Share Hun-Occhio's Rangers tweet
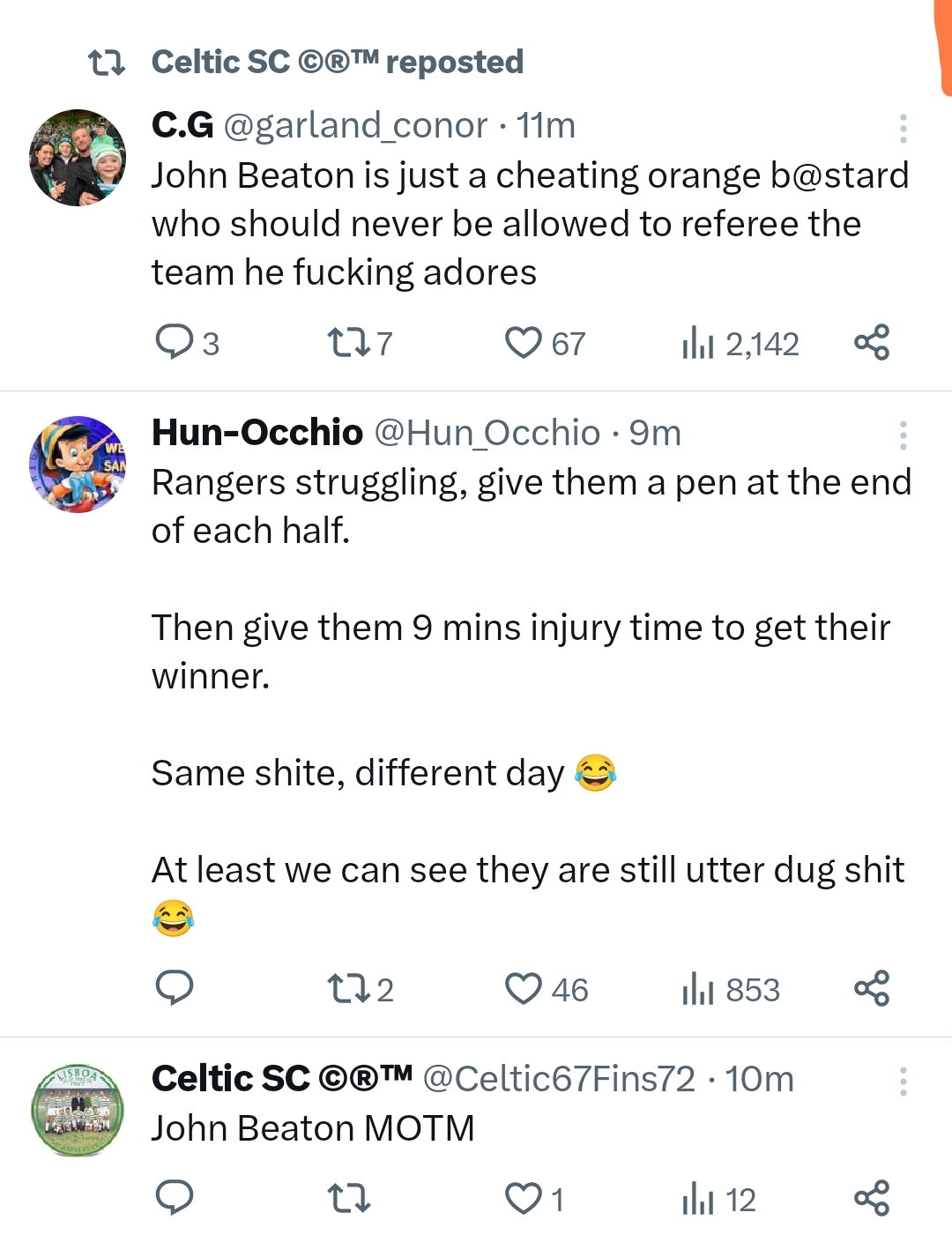The width and height of the screenshot is (952, 1242). point(872,988)
